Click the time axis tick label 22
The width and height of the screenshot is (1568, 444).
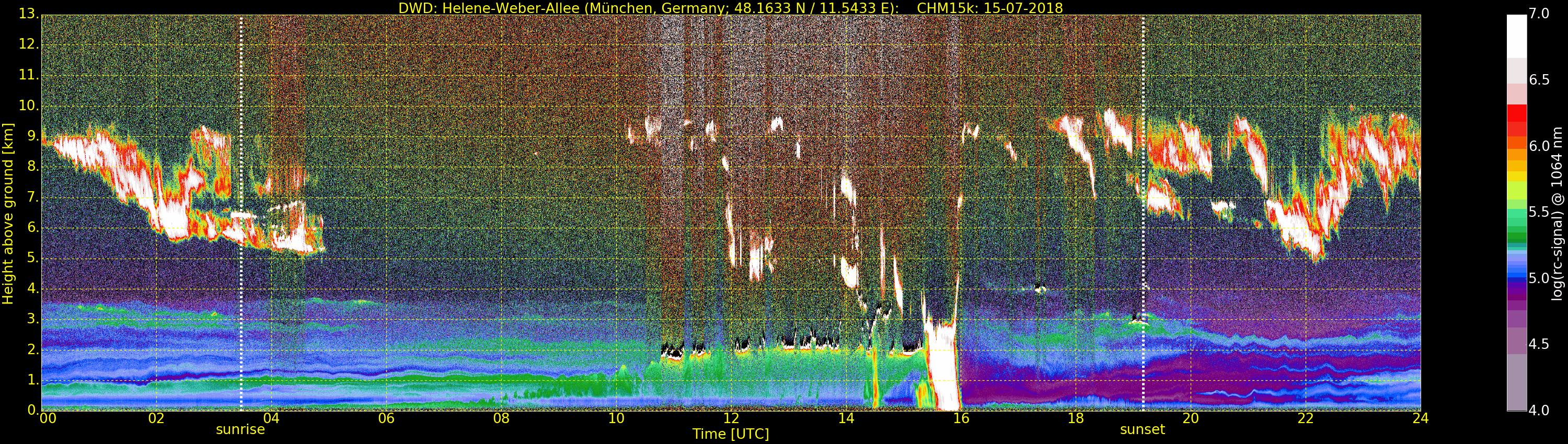tap(1306, 418)
